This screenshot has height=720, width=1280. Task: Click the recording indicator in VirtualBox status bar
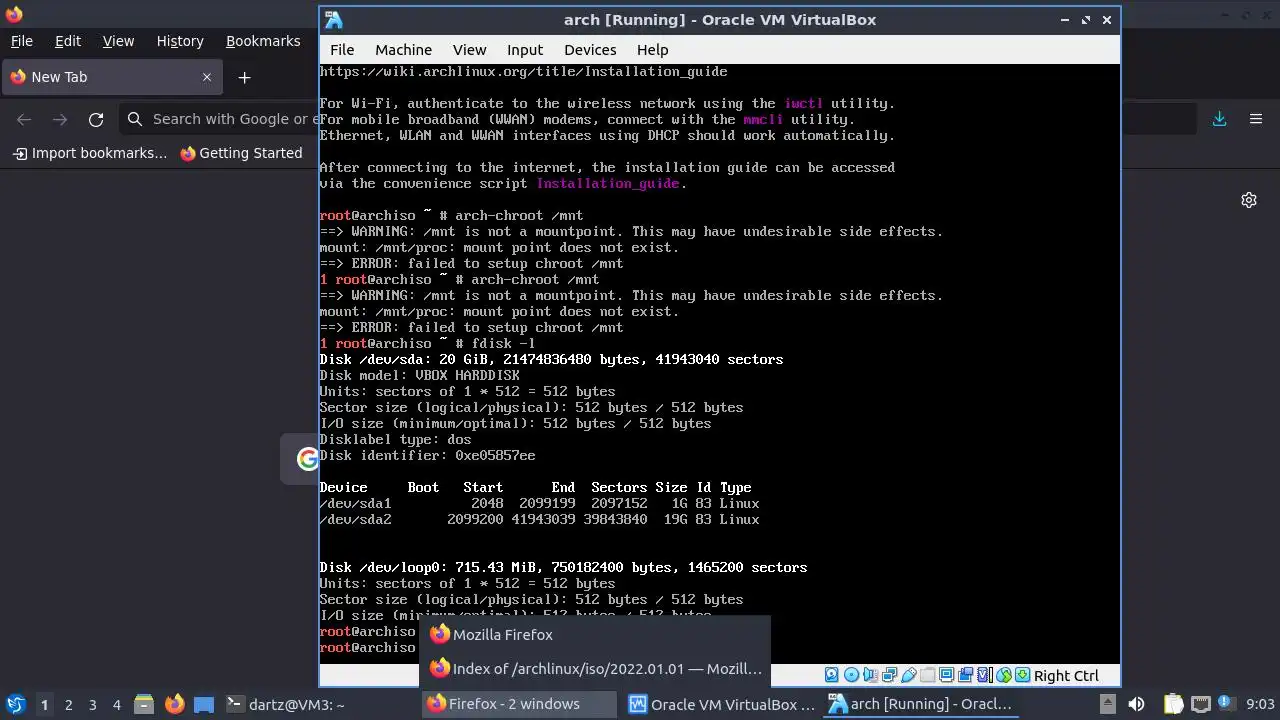[x=965, y=675]
